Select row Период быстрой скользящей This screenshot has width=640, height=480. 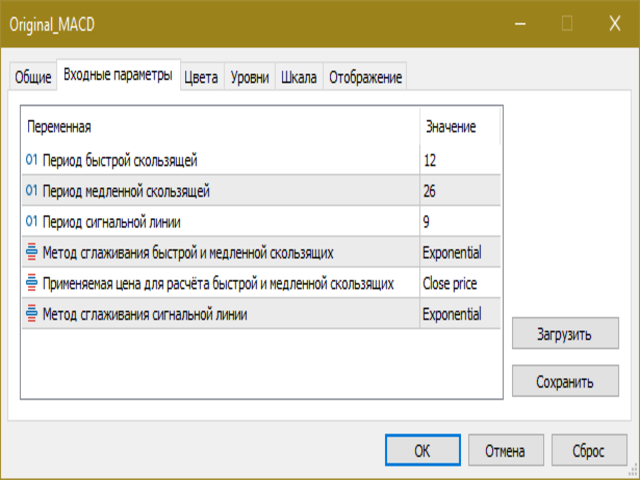(261, 160)
